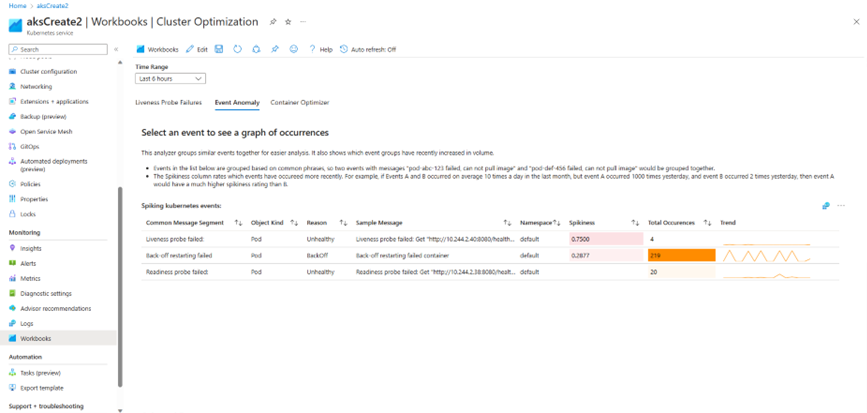Sort by the Spikiness column
Screen dimensions: 867x413
pyautogui.click(x=635, y=222)
